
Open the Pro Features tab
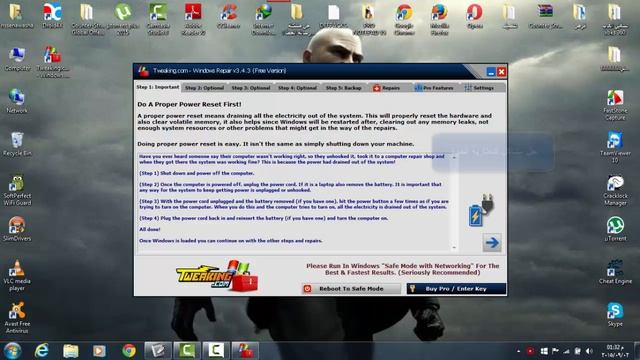point(434,88)
